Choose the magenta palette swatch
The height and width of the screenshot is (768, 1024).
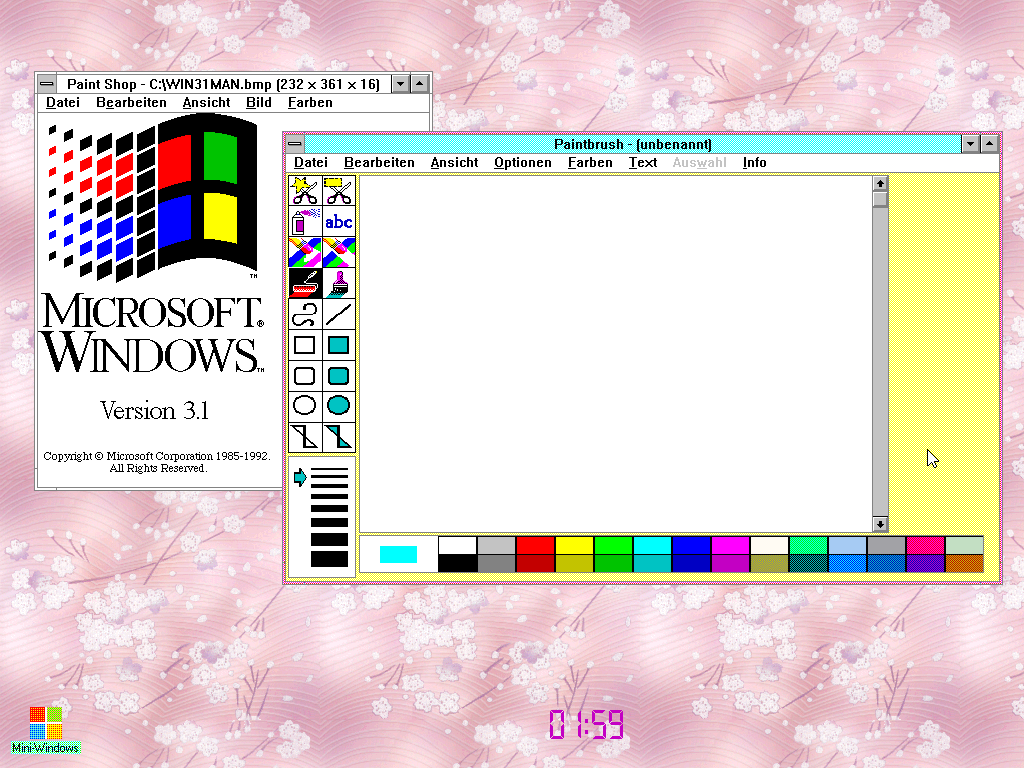click(730, 545)
